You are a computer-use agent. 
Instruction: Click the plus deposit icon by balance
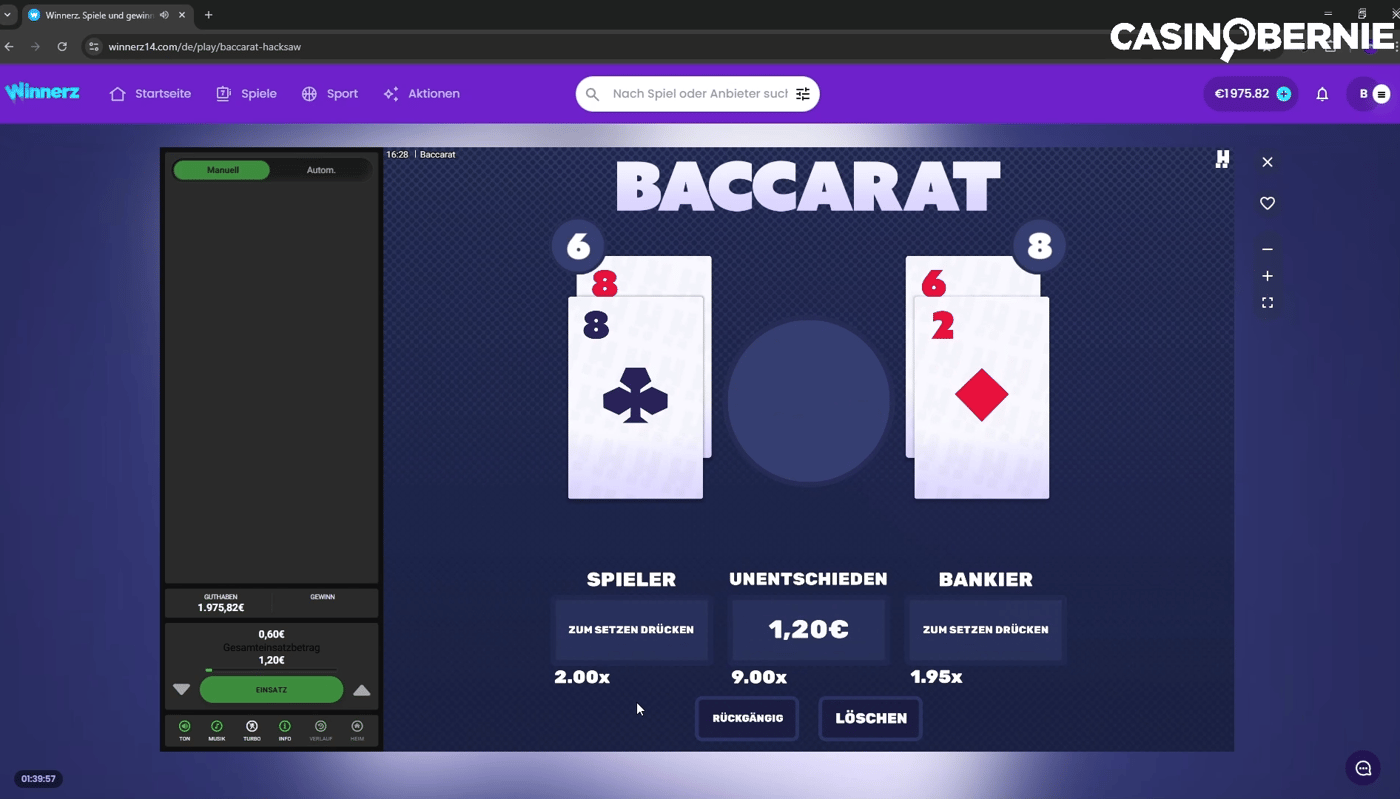point(1284,94)
